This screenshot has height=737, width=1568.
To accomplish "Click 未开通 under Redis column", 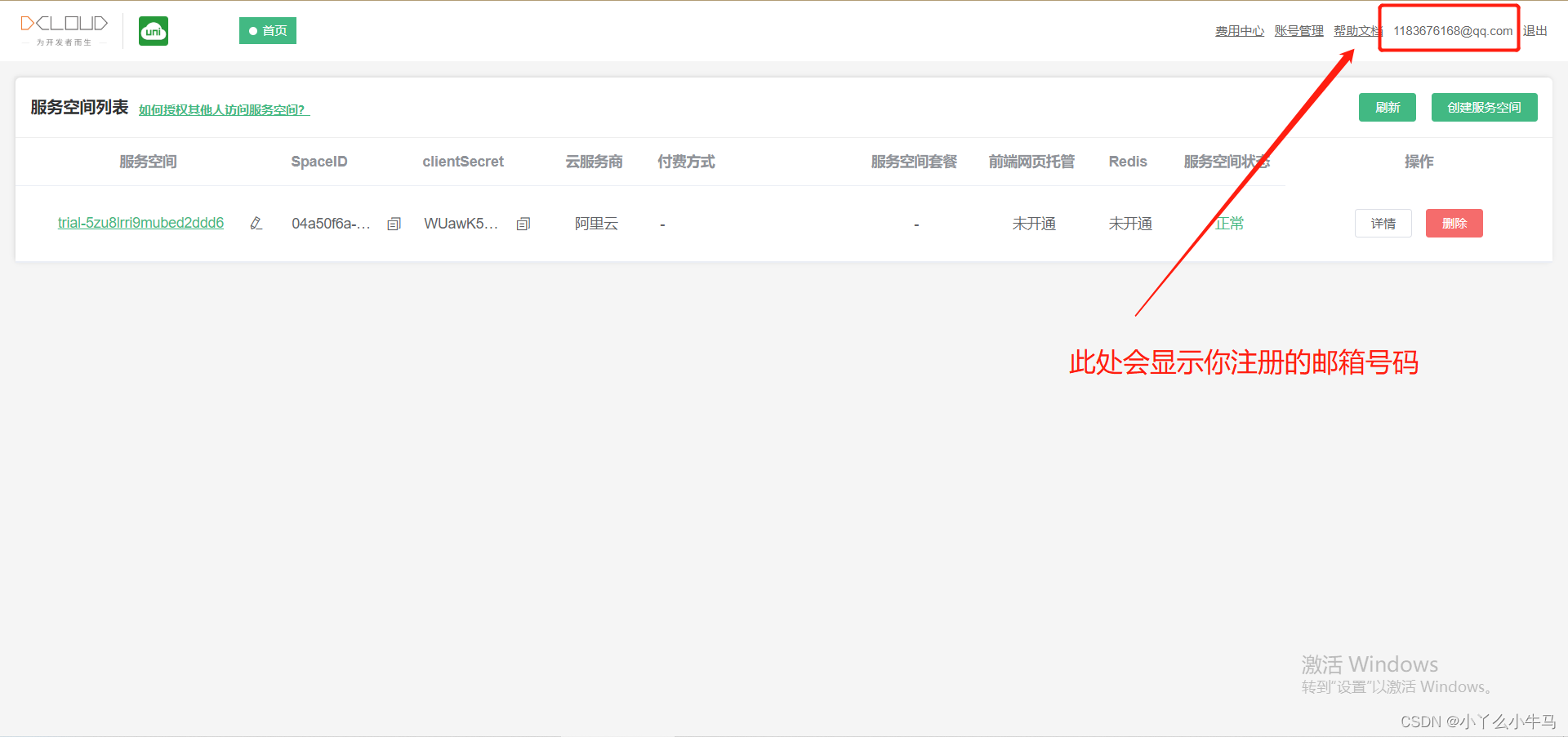I will pyautogui.click(x=1130, y=224).
